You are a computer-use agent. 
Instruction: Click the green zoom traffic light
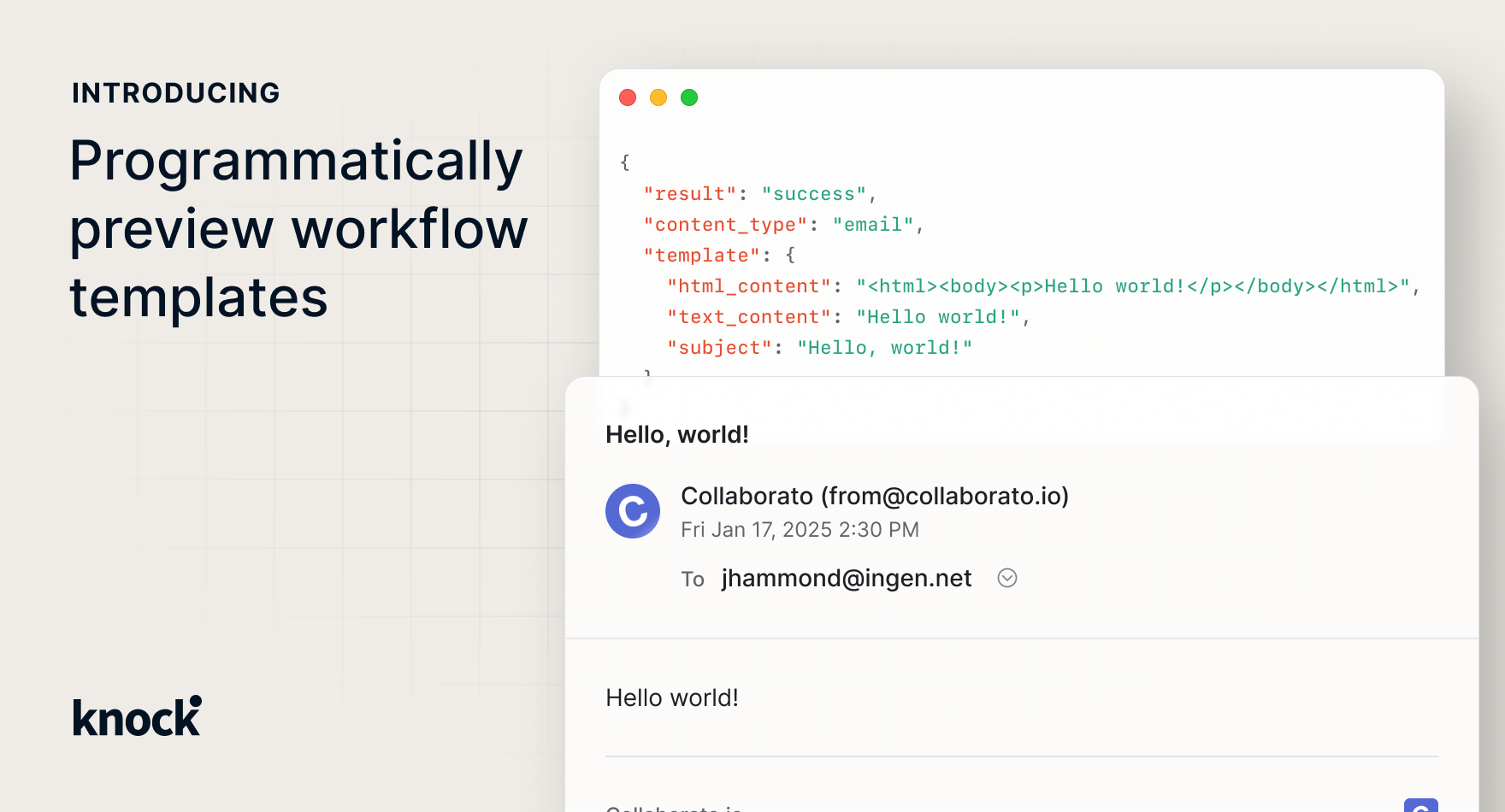689,97
